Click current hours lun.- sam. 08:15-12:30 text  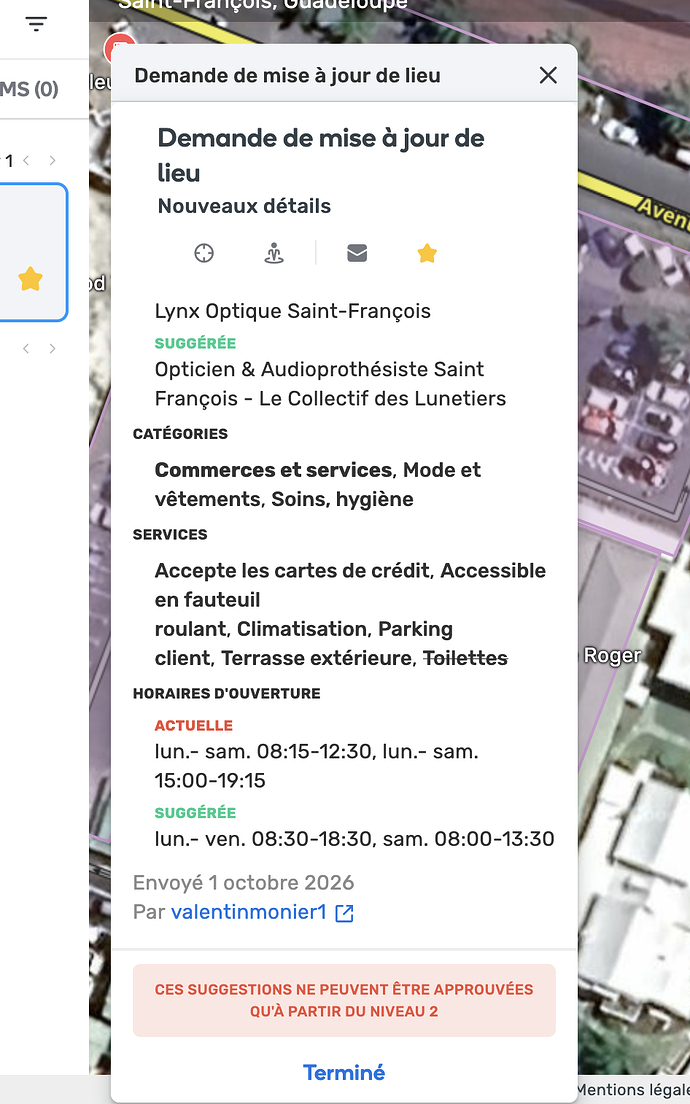[316, 766]
